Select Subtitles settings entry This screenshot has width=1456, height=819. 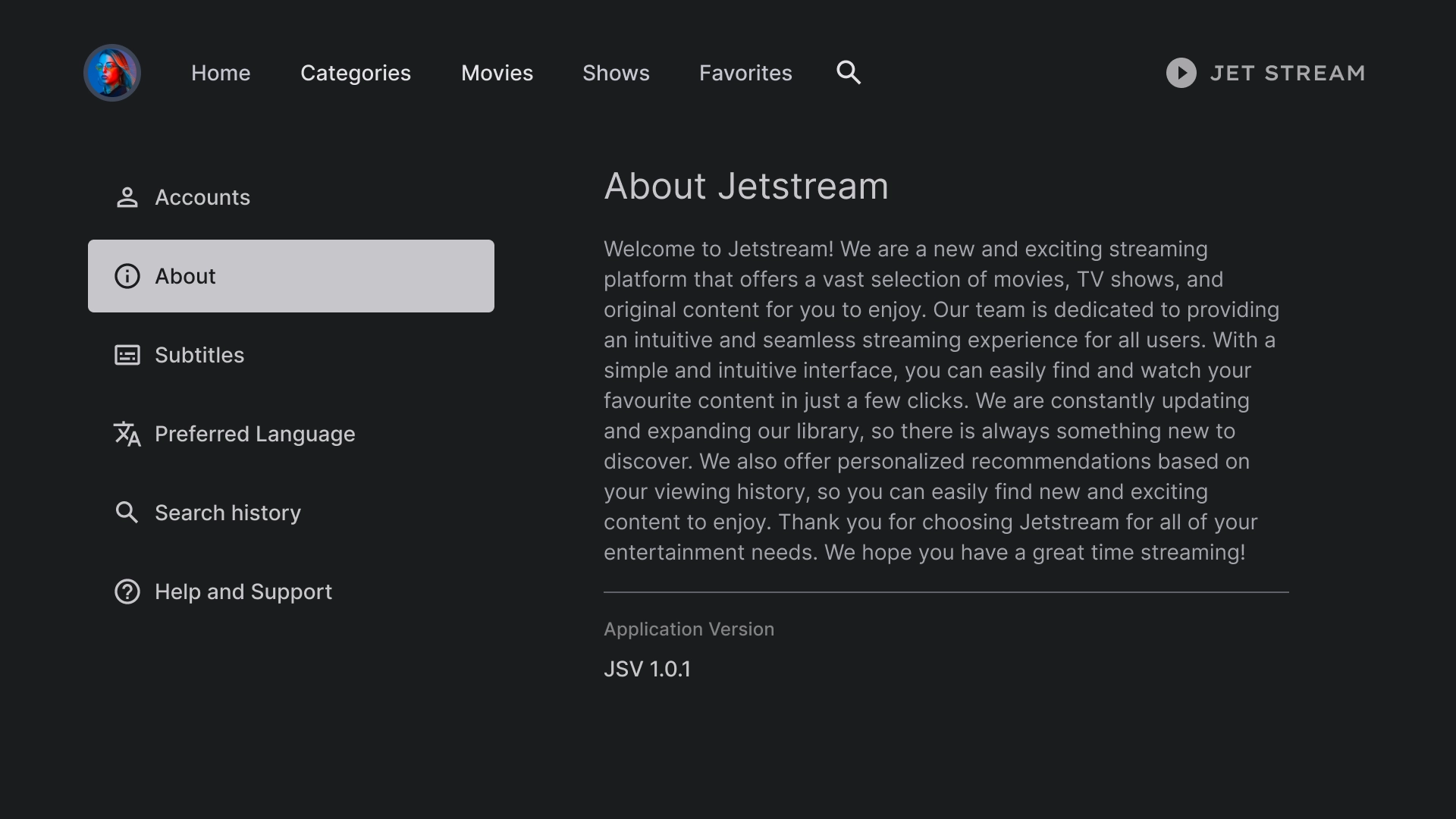pyautogui.click(x=199, y=355)
